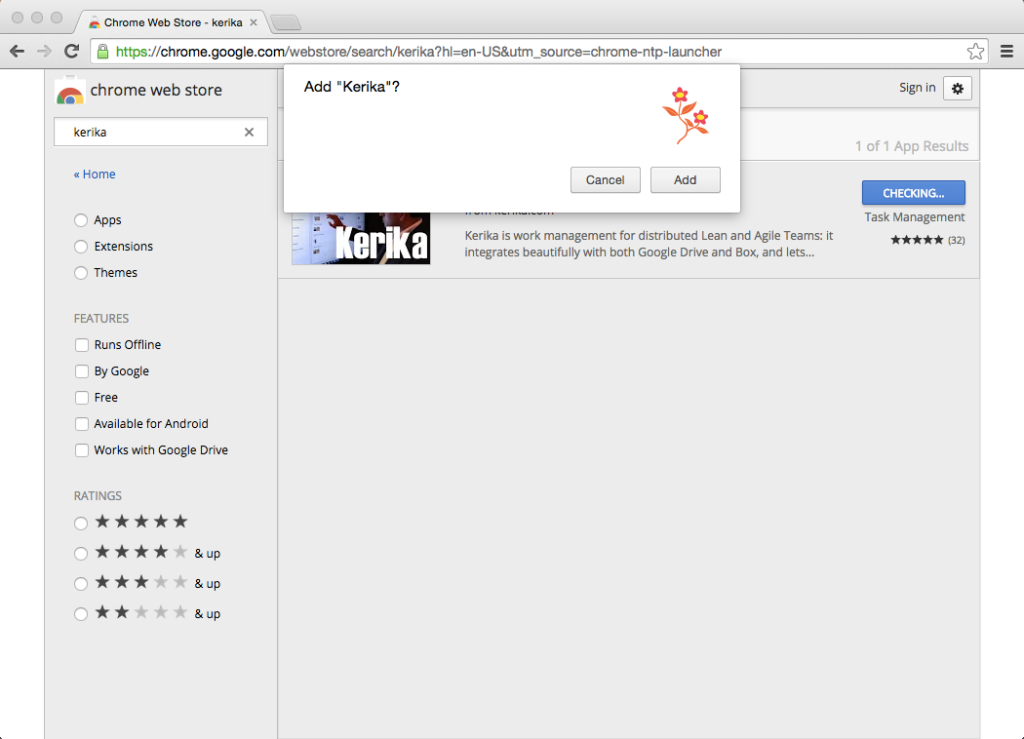Enable Available for Android filter
1024x739 pixels.
pyautogui.click(x=82, y=424)
